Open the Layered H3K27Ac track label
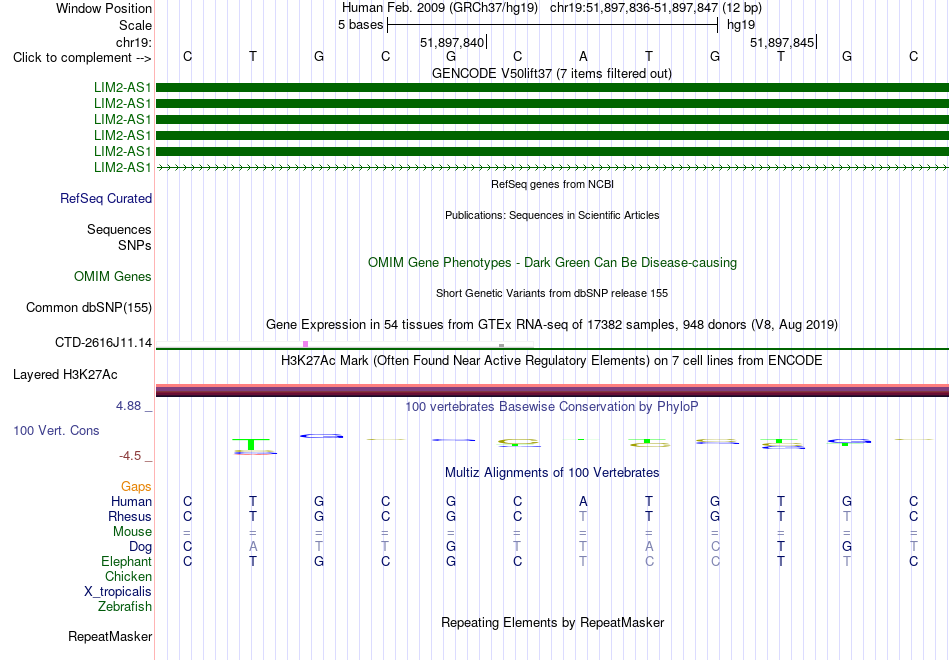Image resolution: width=950 pixels, height=660 pixels. (65, 375)
